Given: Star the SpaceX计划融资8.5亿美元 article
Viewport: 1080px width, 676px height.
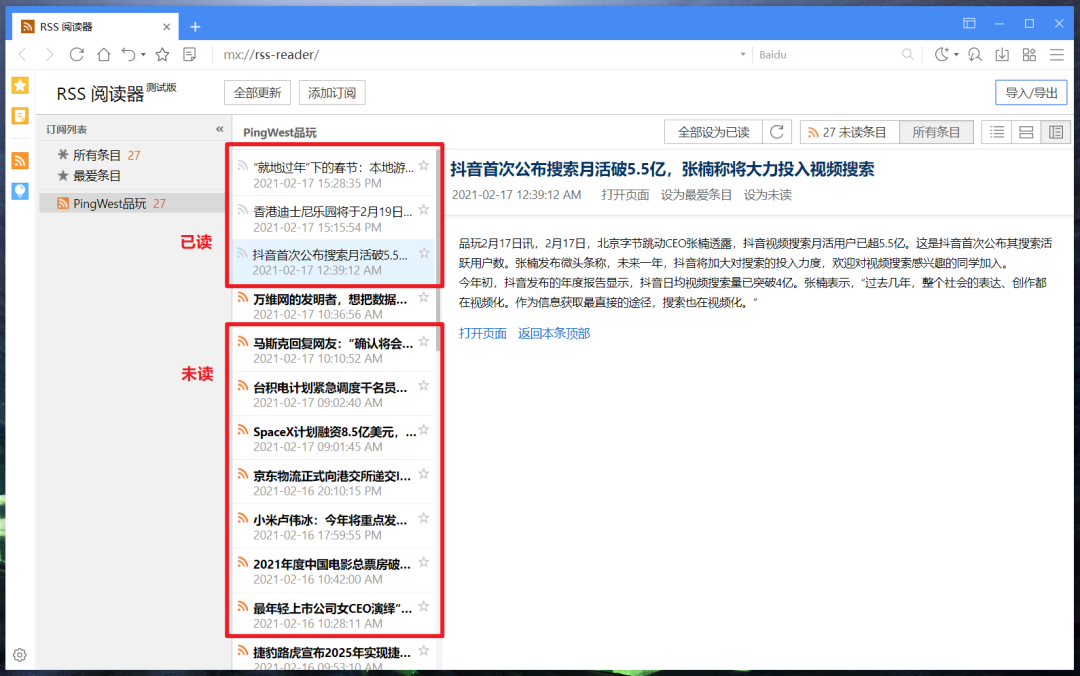Looking at the screenshot, I should [x=424, y=430].
